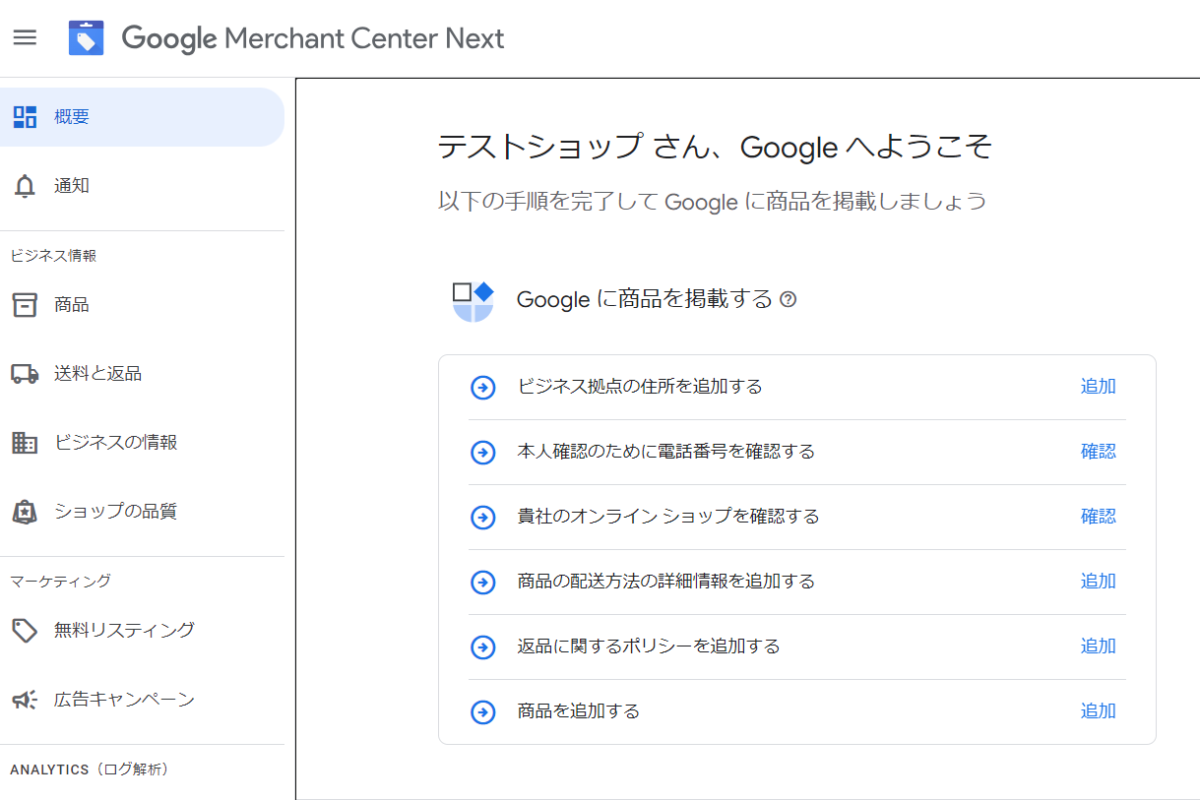Click arrow icon for 返品に関するポリシーを追加する
1200x800 pixels.
[483, 647]
